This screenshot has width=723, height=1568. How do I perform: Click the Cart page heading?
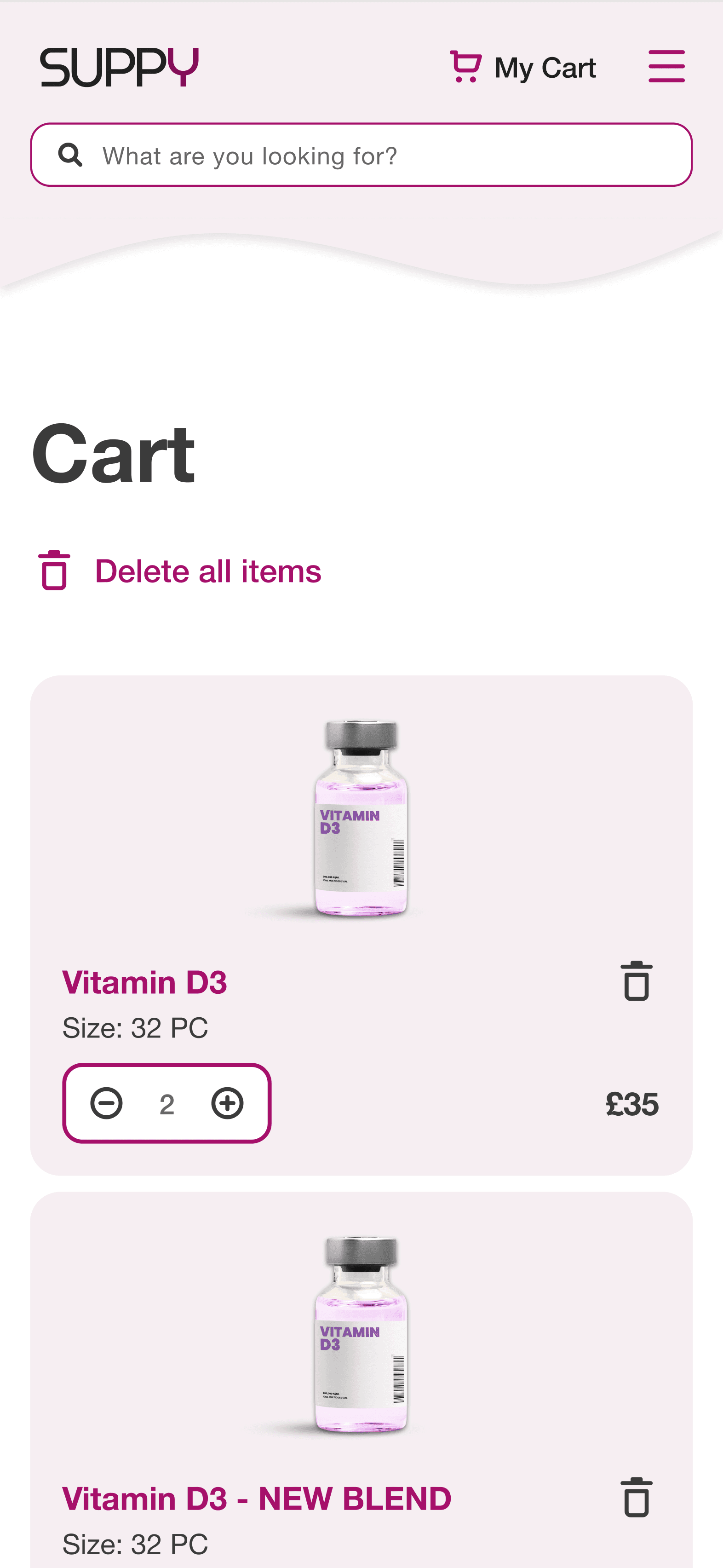[114, 454]
